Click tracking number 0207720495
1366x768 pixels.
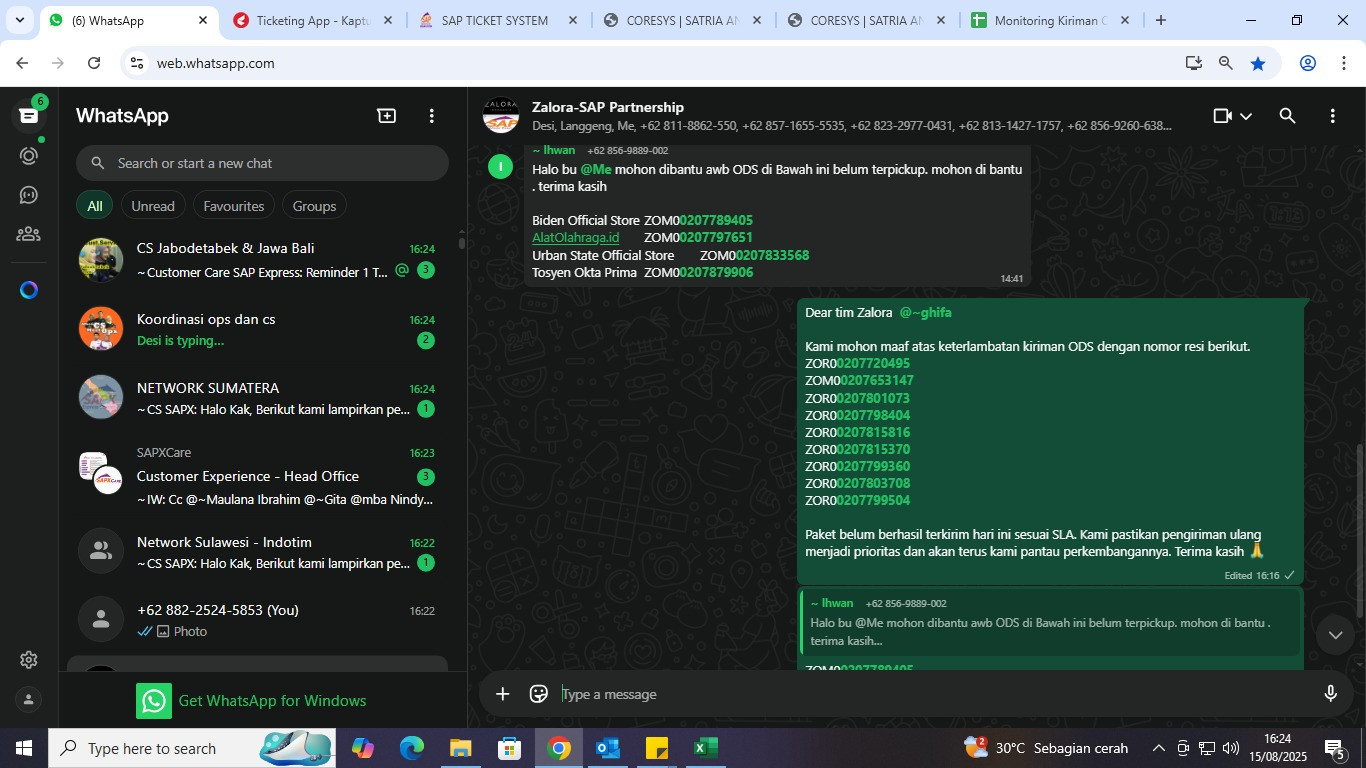pos(873,364)
